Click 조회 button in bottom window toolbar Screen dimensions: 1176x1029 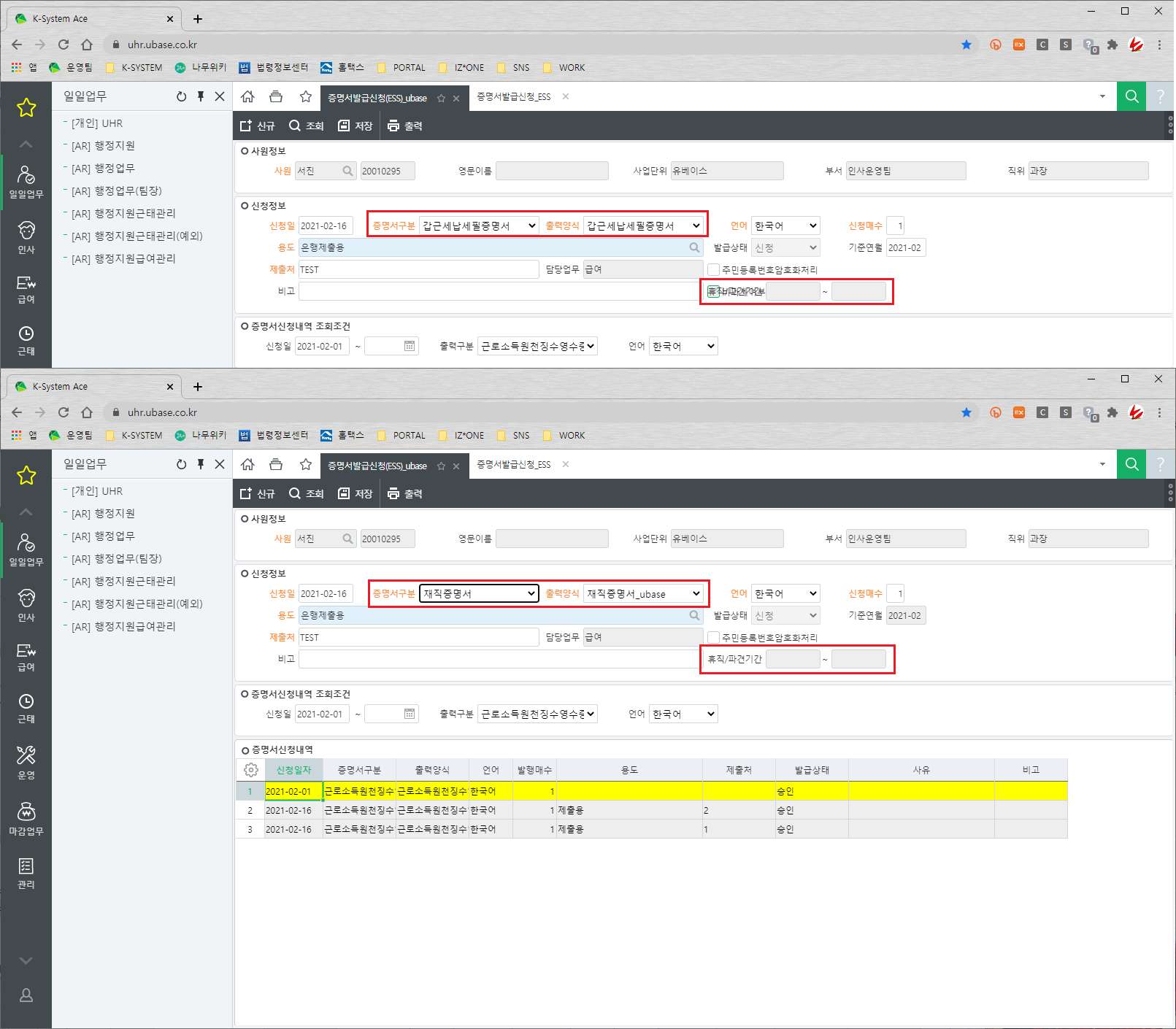[306, 493]
